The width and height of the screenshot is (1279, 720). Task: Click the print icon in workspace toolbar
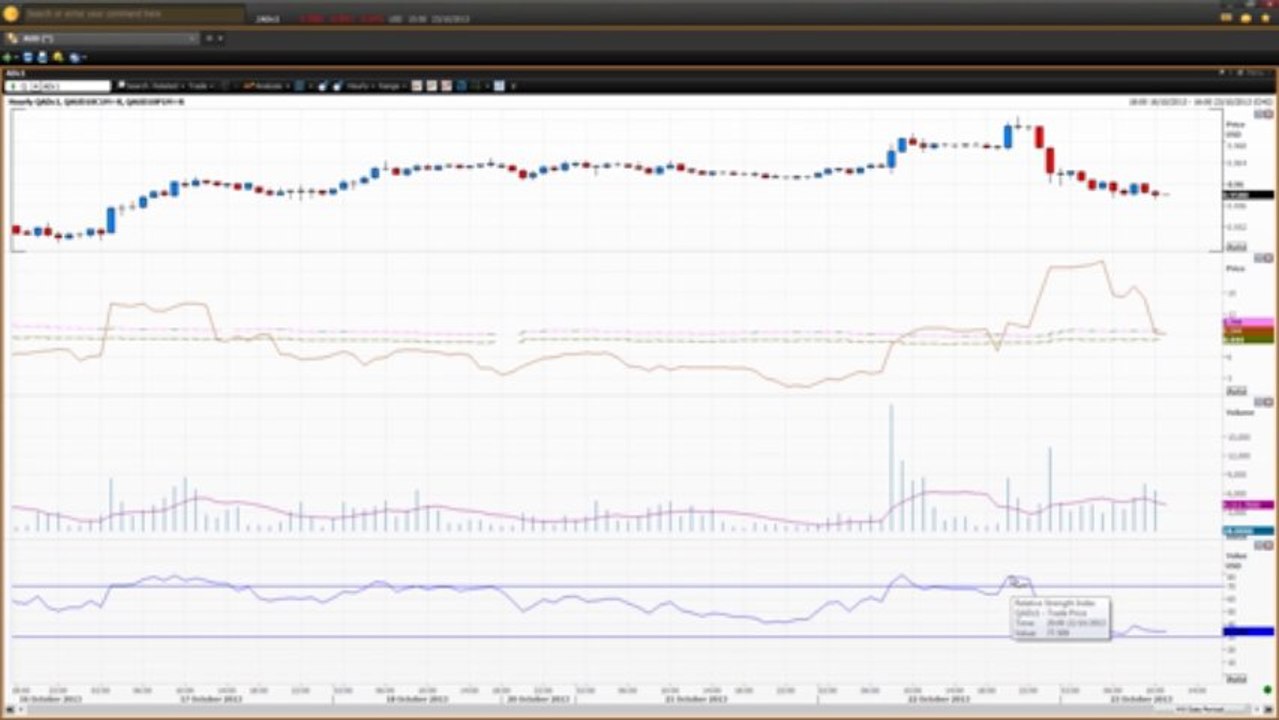pos(43,57)
